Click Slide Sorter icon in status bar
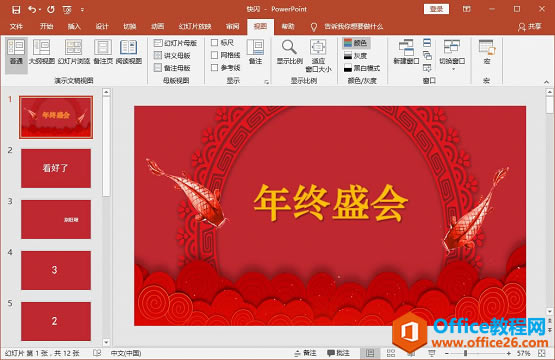 [x=391, y=353]
